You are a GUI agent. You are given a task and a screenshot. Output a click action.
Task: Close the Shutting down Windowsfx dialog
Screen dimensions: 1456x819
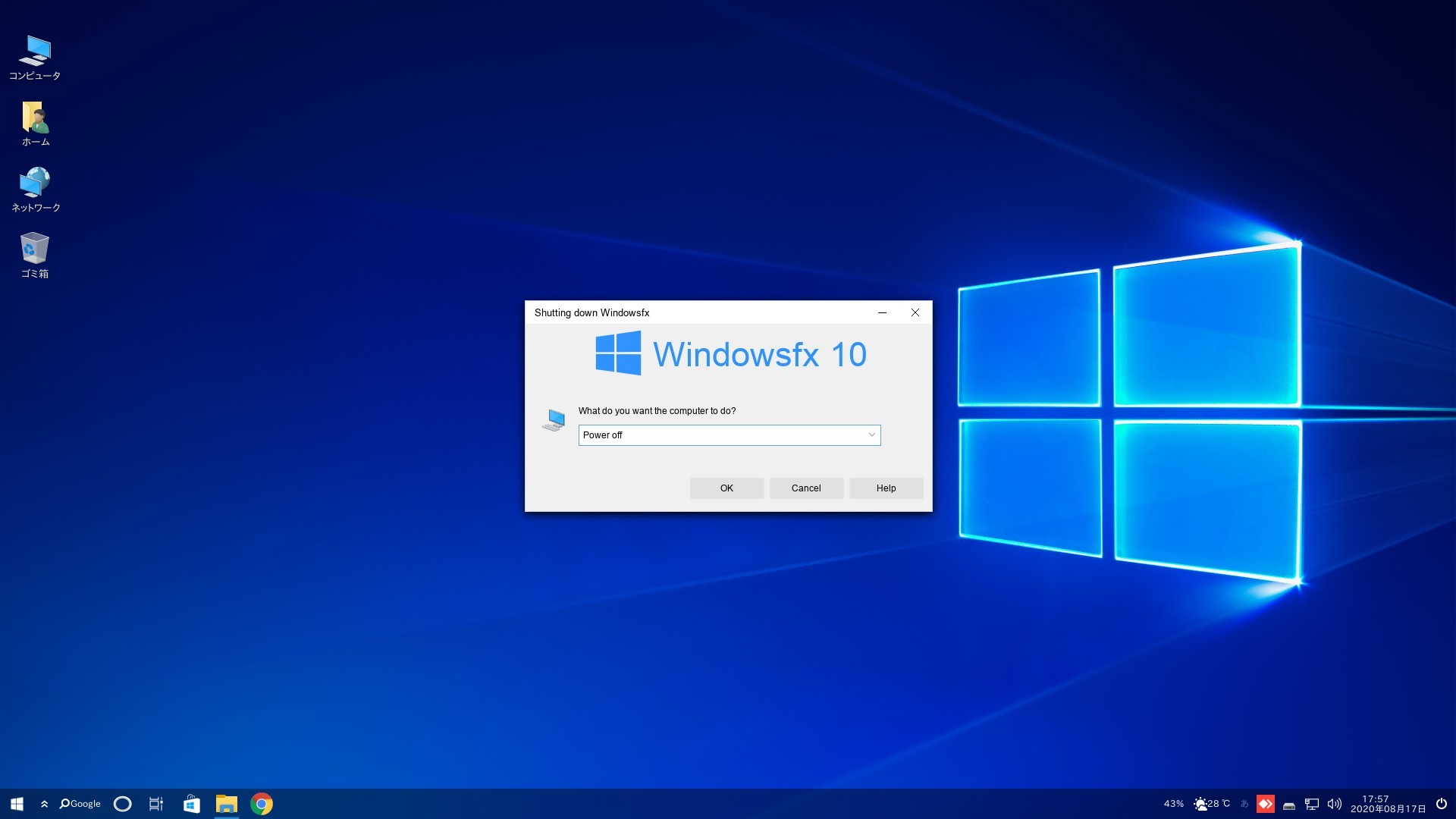pos(915,312)
